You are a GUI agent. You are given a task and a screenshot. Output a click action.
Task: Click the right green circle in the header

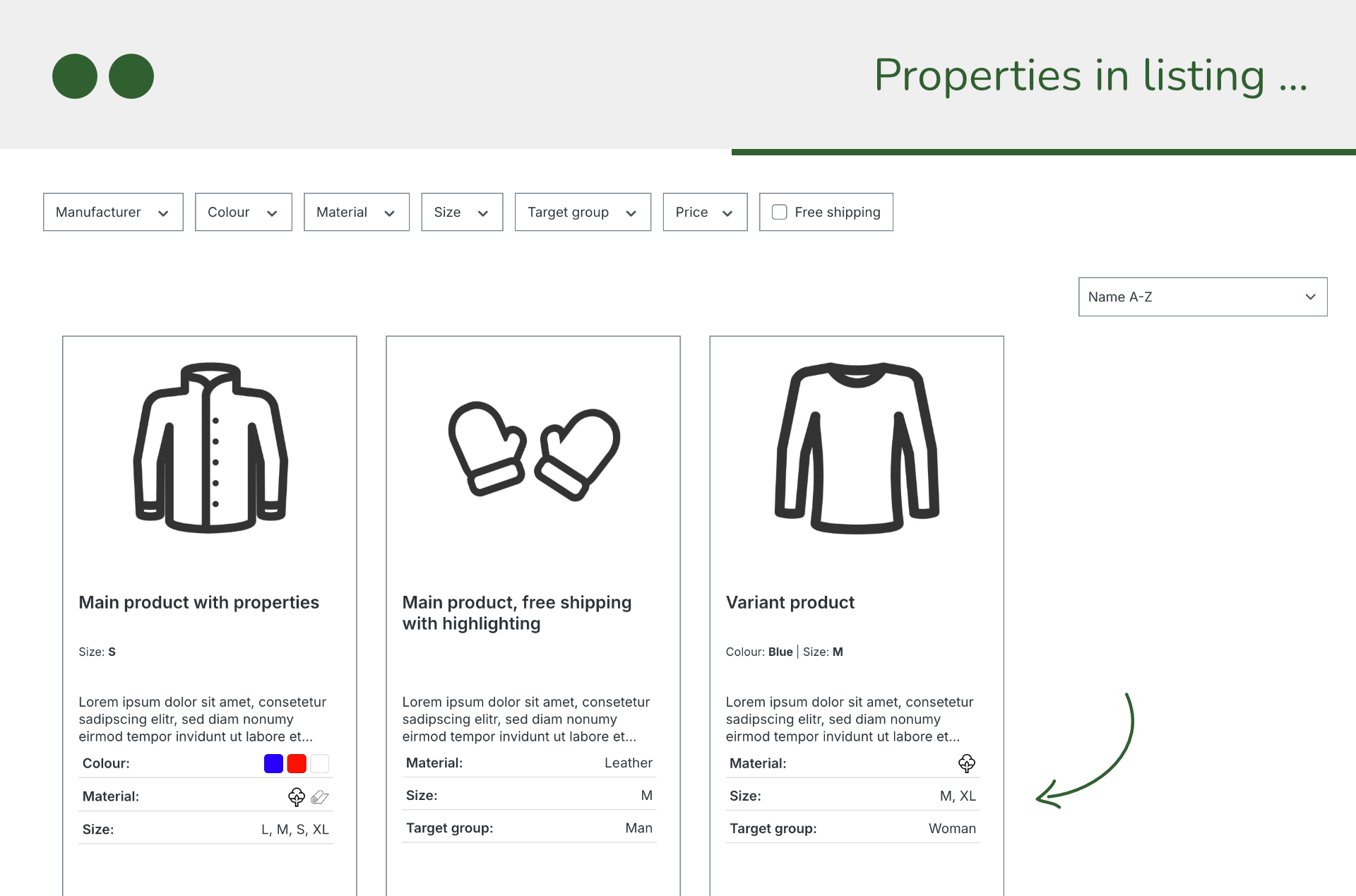point(132,76)
